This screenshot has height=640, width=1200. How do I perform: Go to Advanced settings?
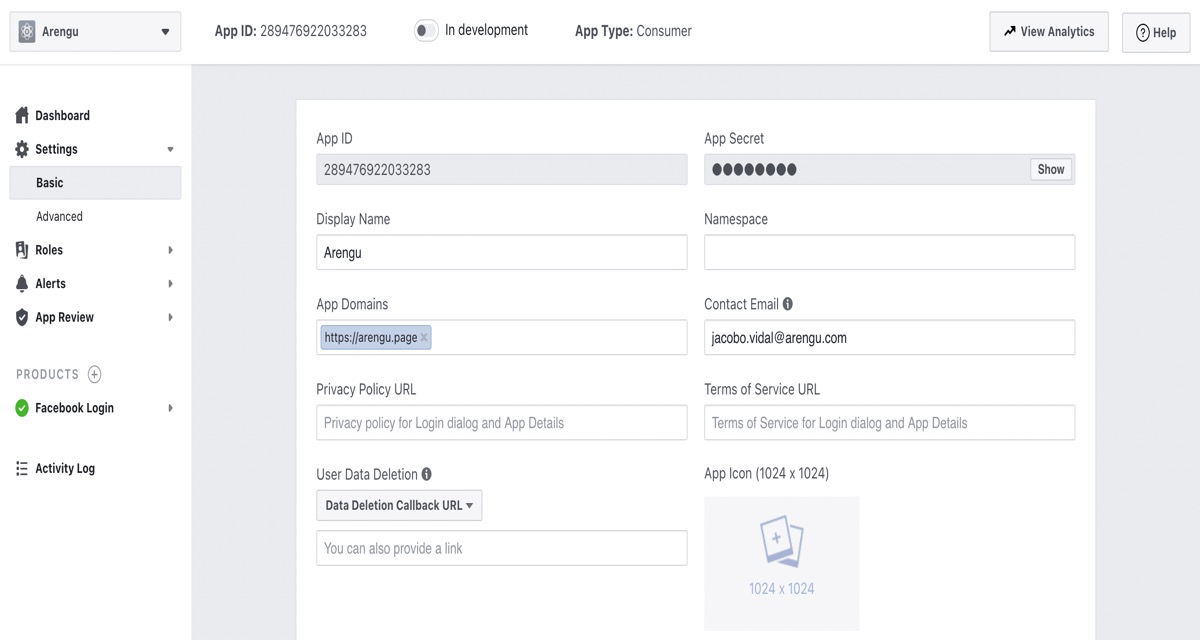tap(59, 216)
